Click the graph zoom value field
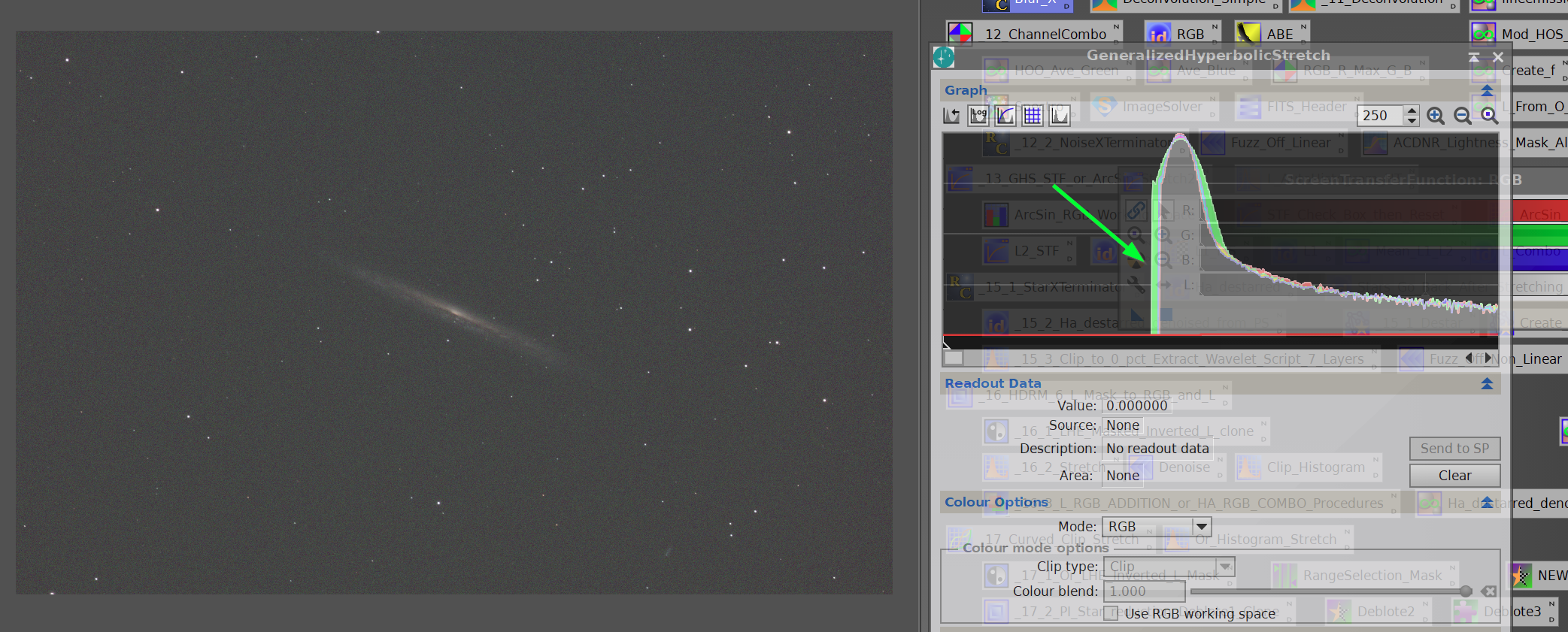The height and width of the screenshot is (632, 1568). click(1380, 115)
